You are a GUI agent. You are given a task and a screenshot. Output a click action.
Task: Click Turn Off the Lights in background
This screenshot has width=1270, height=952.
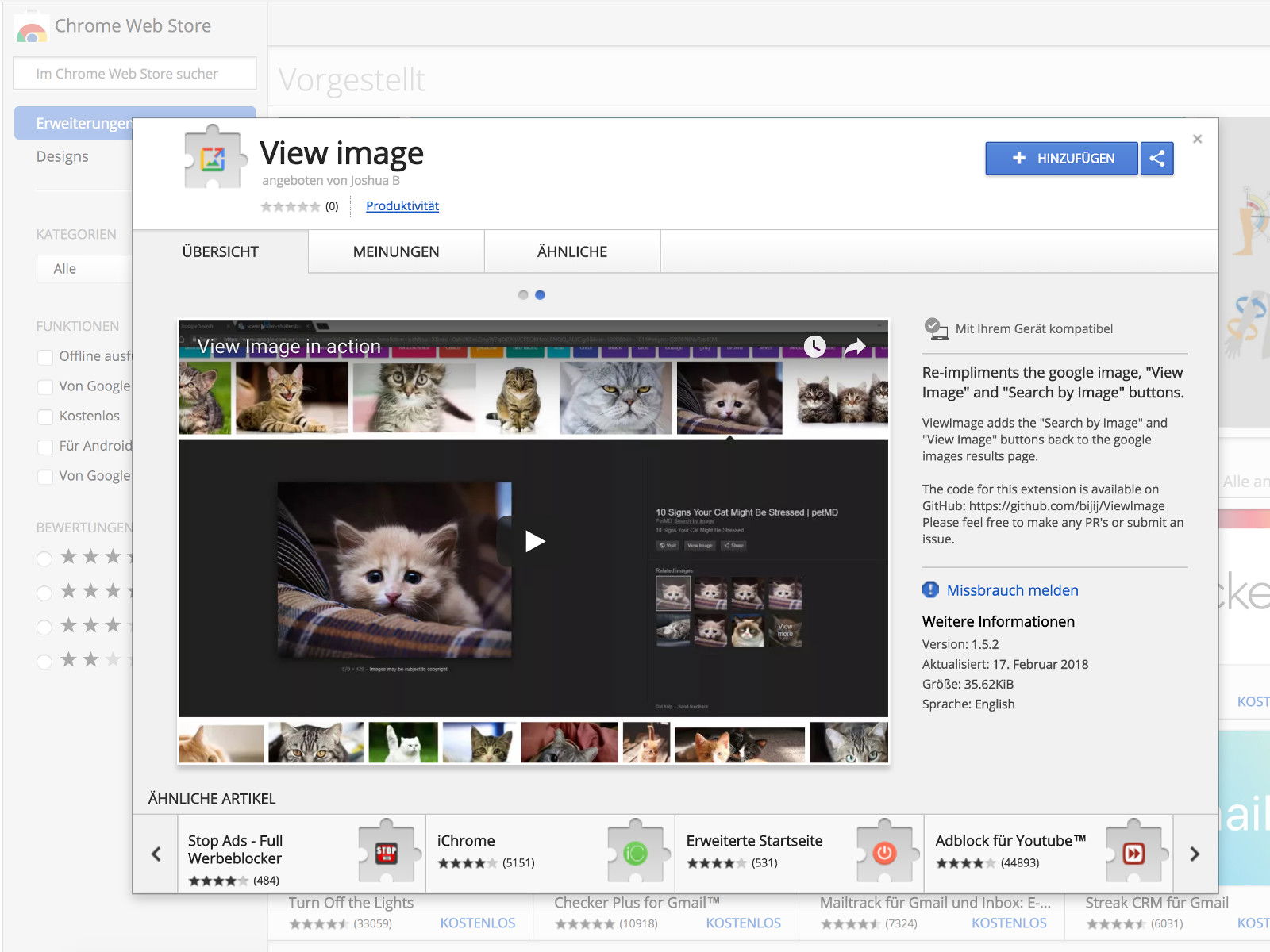click(351, 902)
